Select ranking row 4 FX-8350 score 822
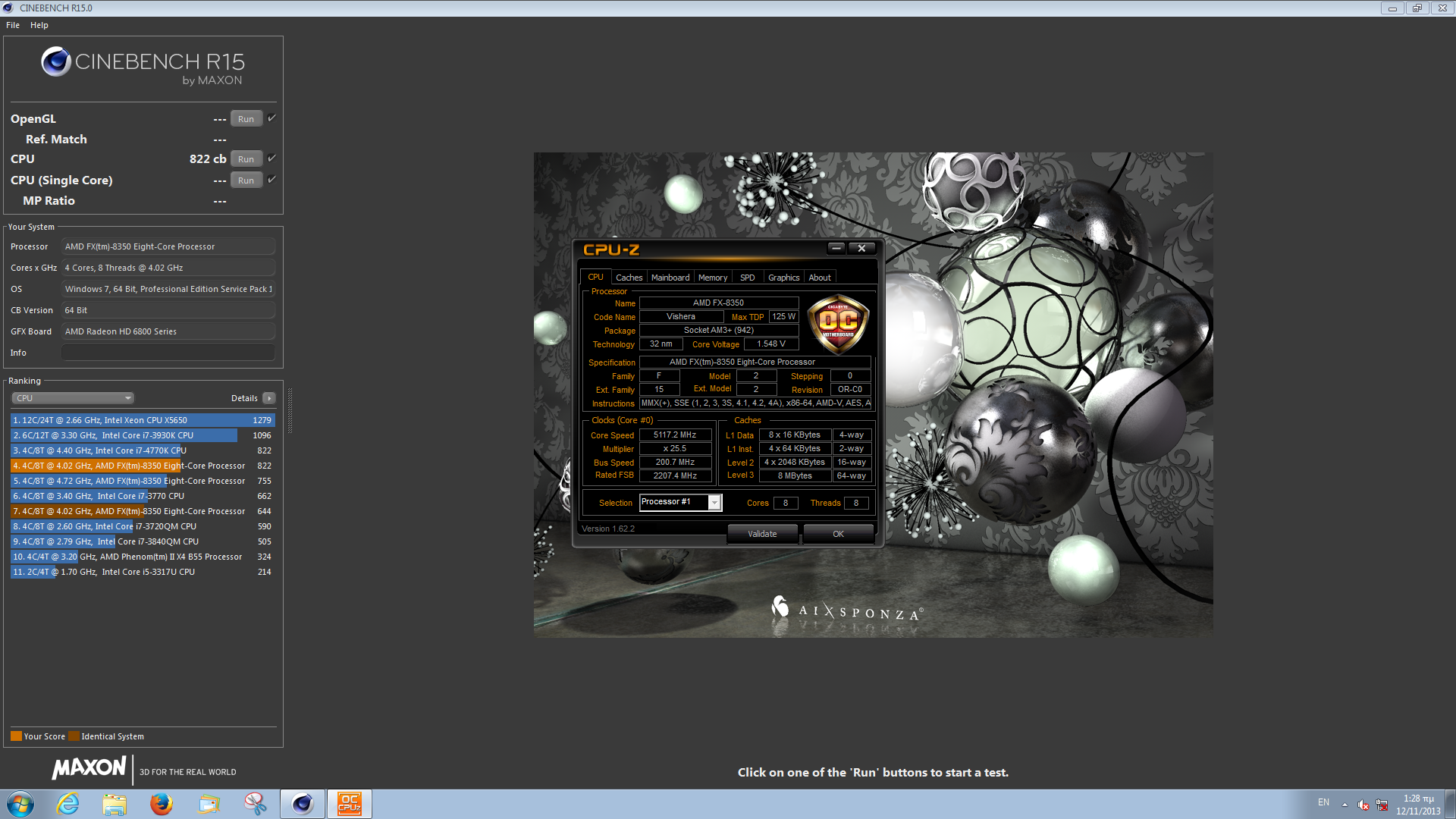This screenshot has height=819, width=1456. click(x=143, y=466)
